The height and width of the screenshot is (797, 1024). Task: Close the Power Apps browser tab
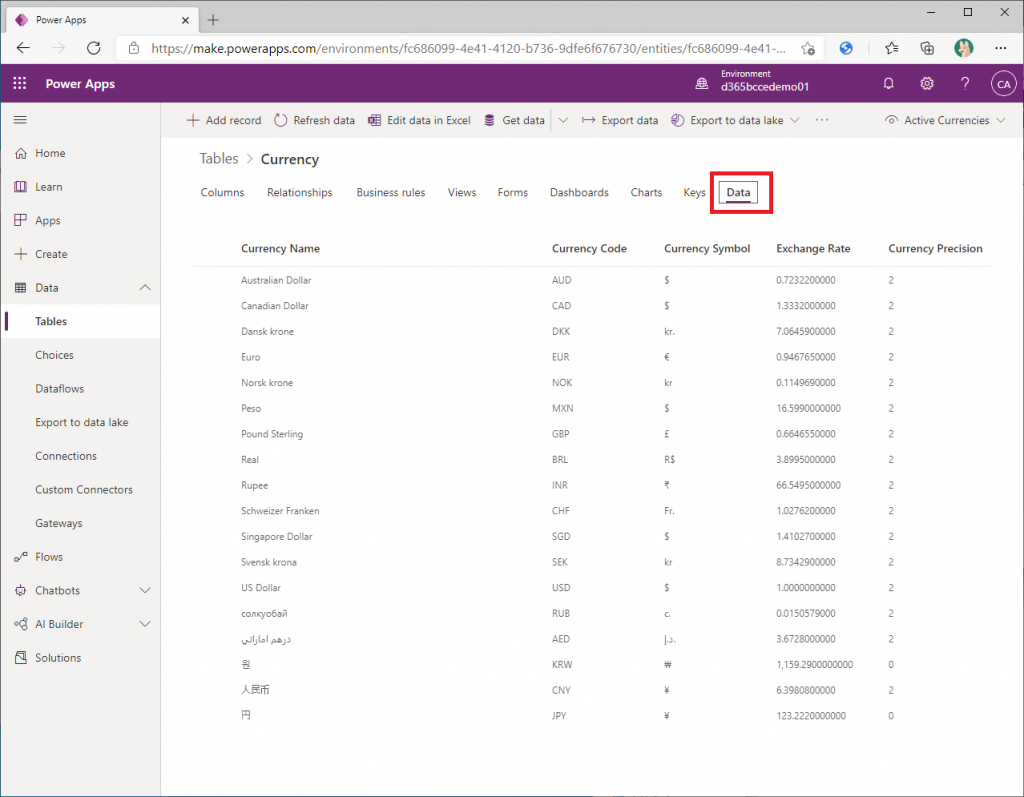click(185, 20)
